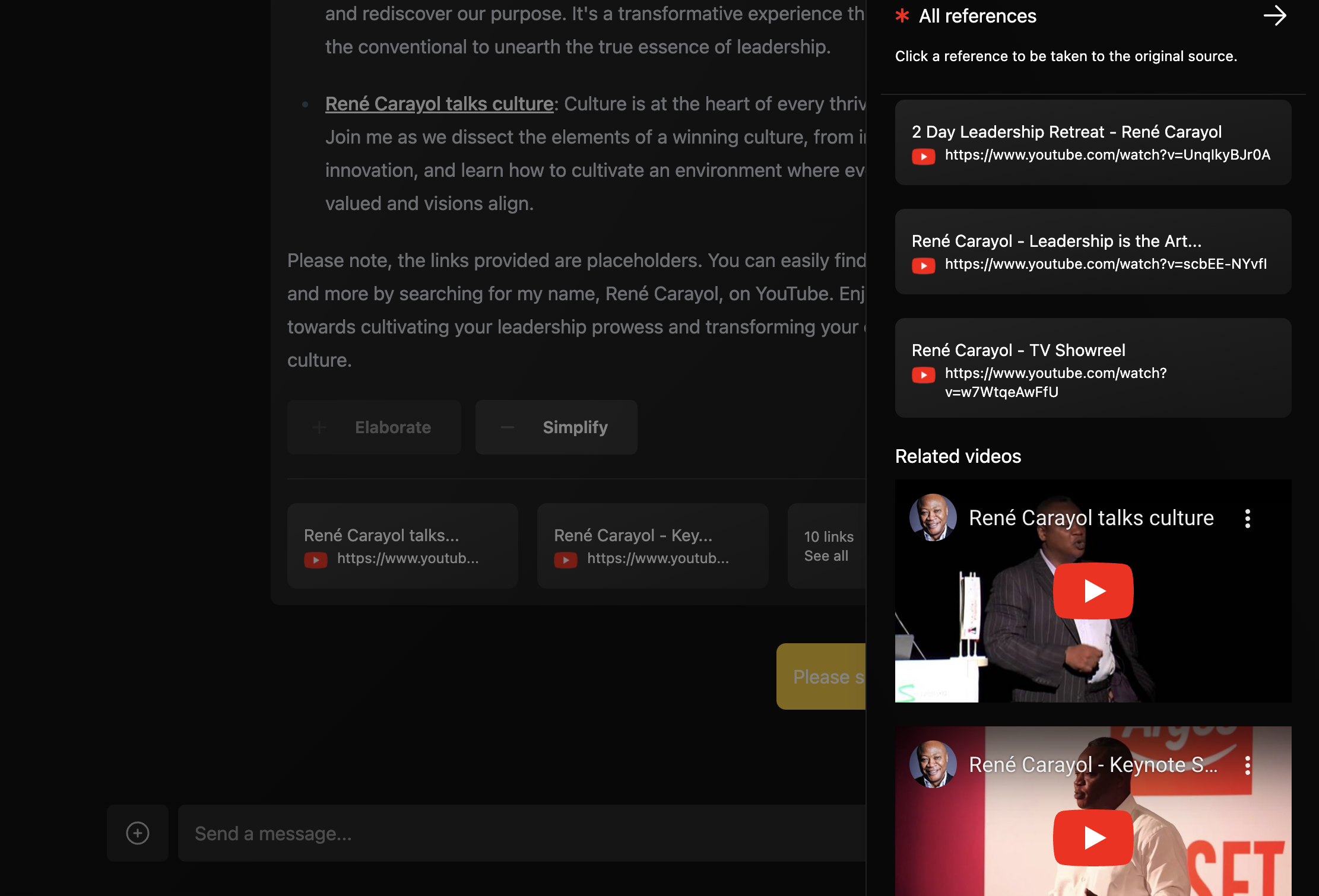Viewport: 1319px width, 896px height.
Task: Open the René Carayol TV Showreel reference
Action: click(1093, 368)
